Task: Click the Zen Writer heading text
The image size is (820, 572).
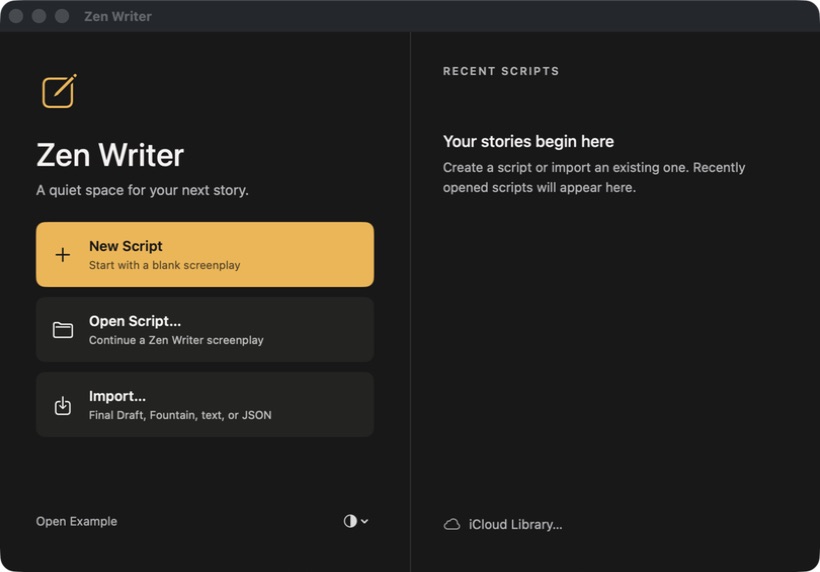Action: point(110,155)
